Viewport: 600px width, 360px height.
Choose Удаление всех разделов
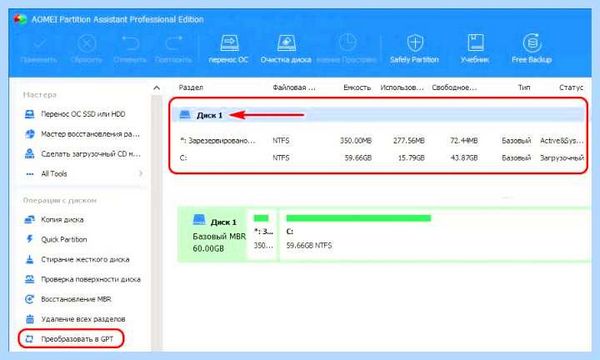point(75,319)
